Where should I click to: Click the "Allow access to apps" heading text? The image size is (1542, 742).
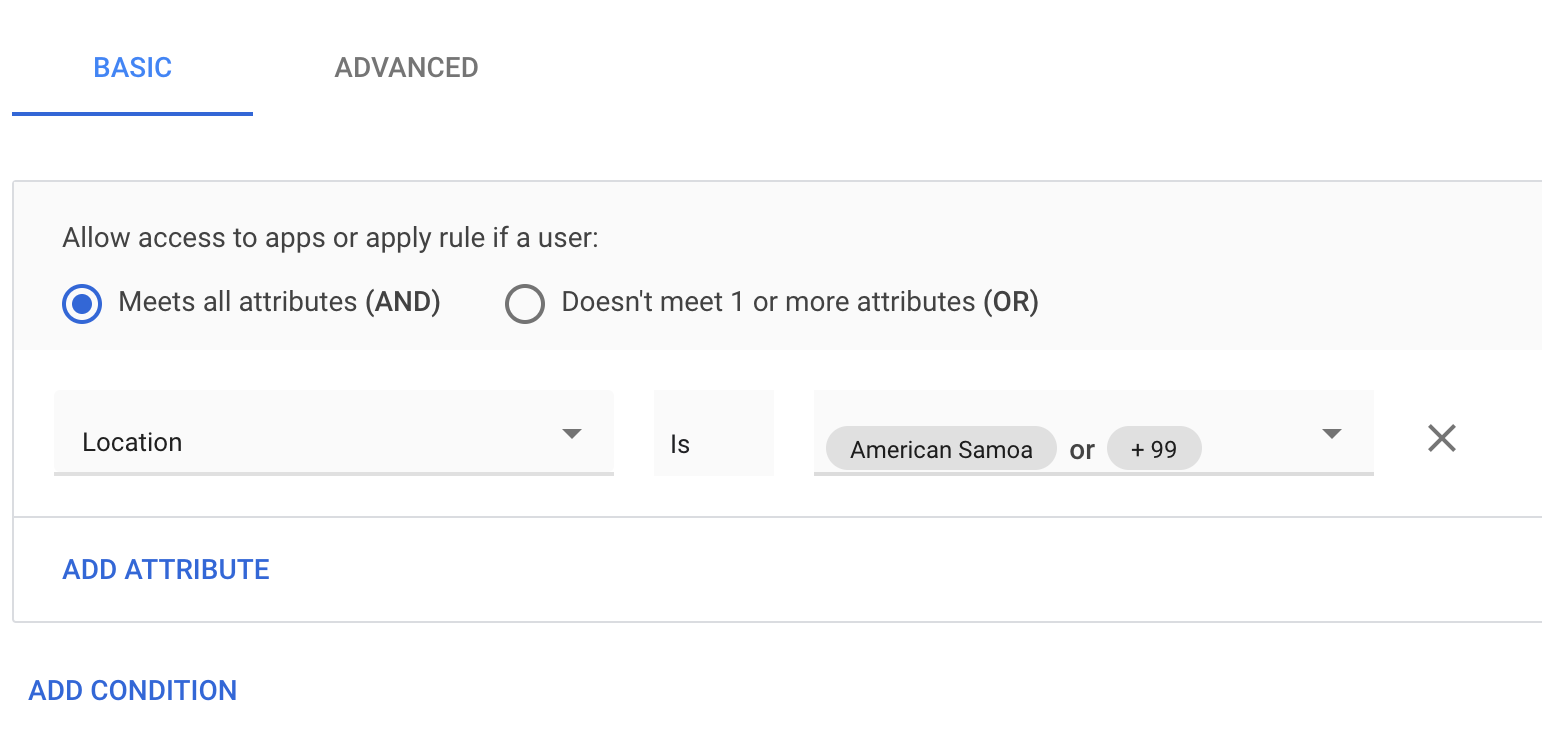point(330,238)
